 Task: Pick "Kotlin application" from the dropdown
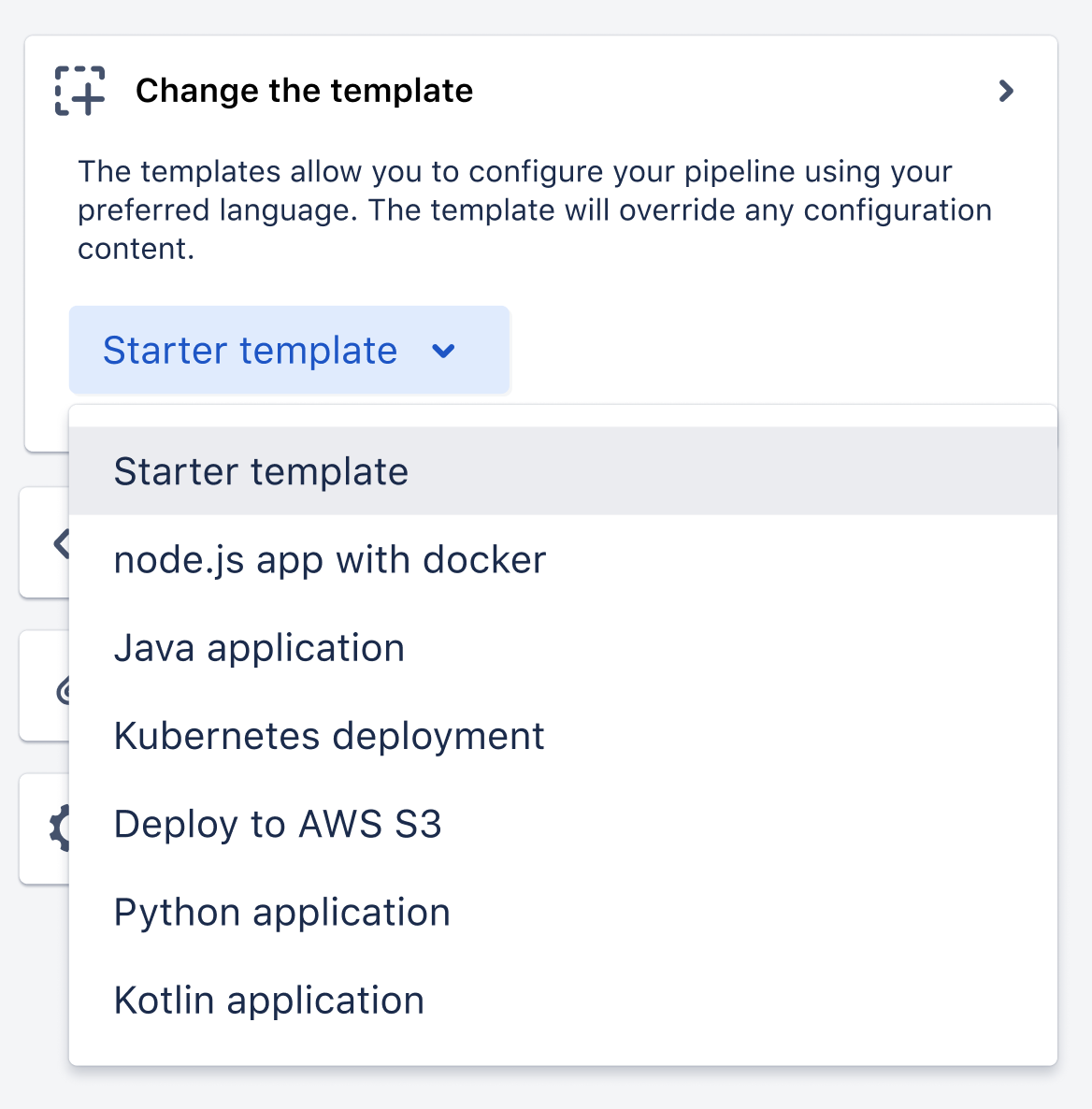click(x=268, y=1000)
